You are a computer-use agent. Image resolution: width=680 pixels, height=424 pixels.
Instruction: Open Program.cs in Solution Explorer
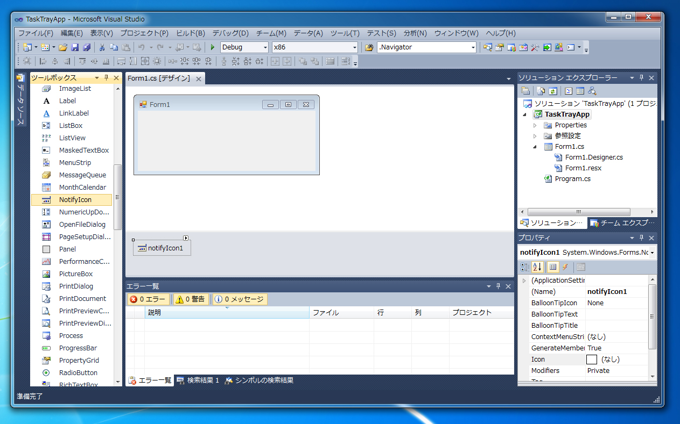(x=572, y=179)
